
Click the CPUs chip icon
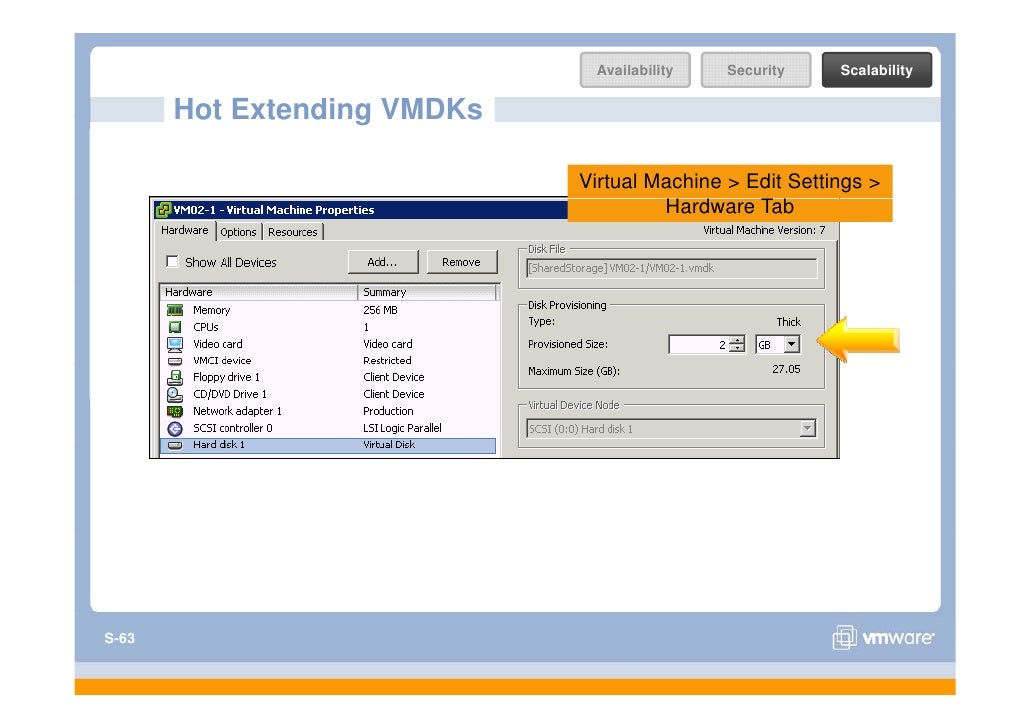point(175,327)
